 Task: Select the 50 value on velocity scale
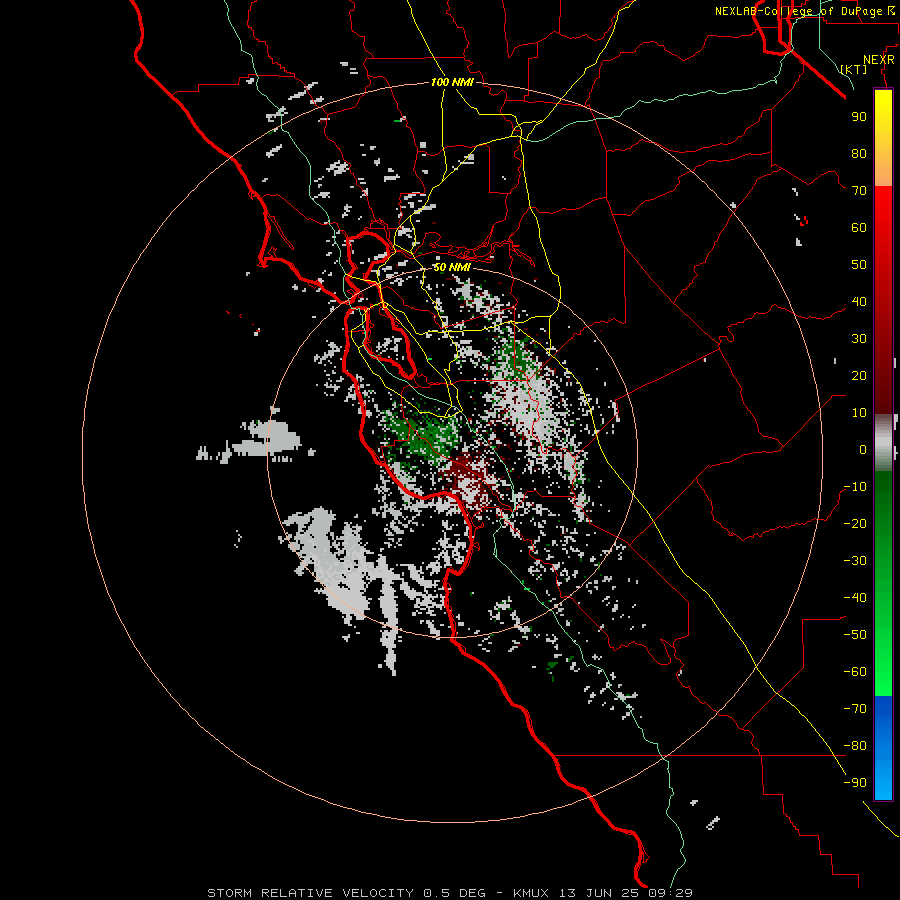click(859, 265)
